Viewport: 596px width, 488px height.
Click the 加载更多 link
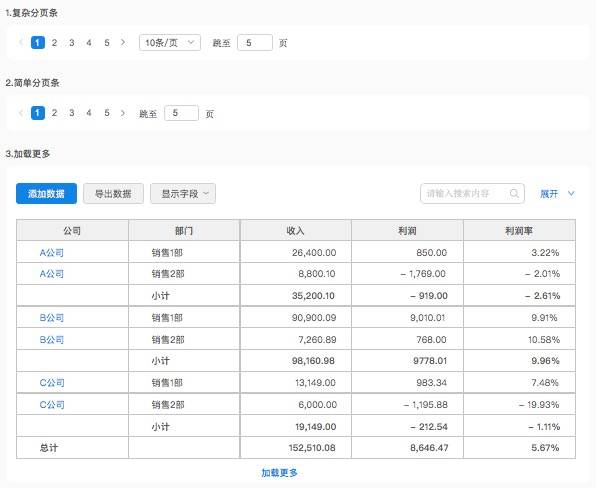coord(279,473)
